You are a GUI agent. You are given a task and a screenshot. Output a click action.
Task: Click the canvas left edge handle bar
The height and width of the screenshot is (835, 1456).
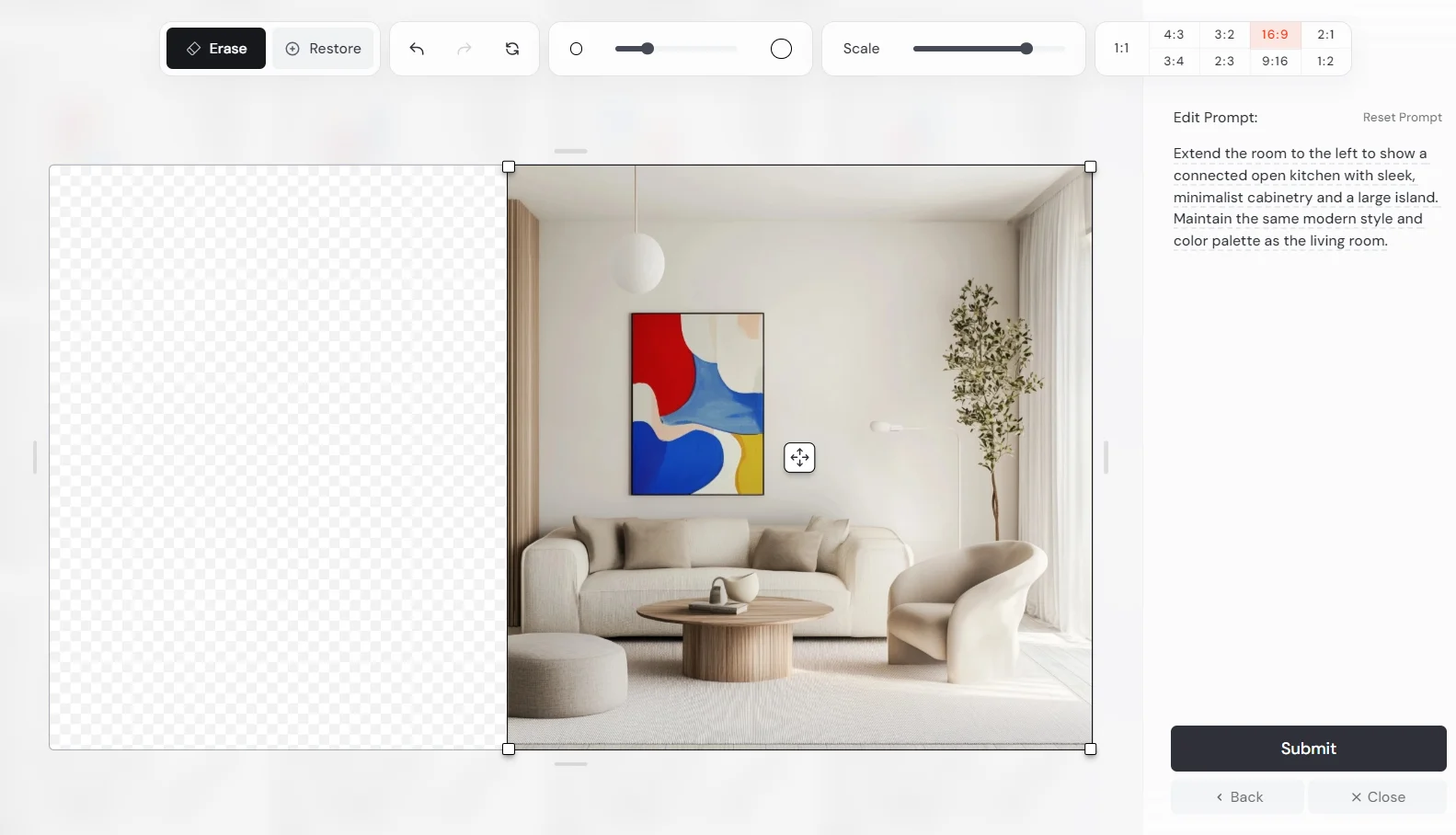35,457
